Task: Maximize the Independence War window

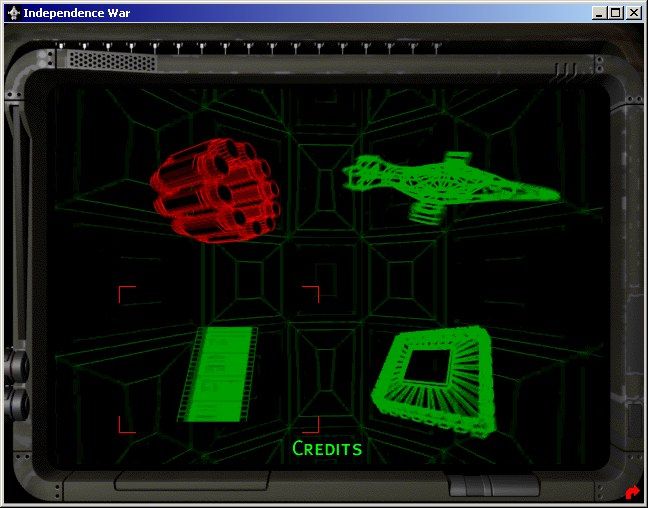Action: [x=616, y=13]
